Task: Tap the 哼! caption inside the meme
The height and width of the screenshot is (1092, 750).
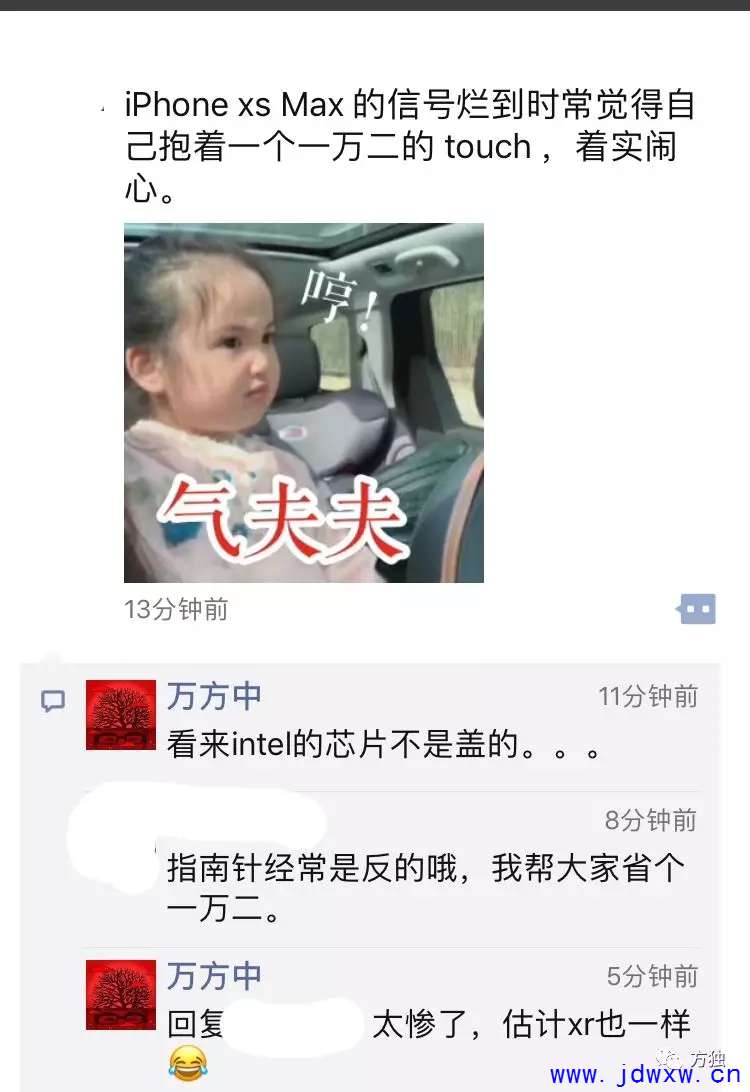Action: (339, 298)
